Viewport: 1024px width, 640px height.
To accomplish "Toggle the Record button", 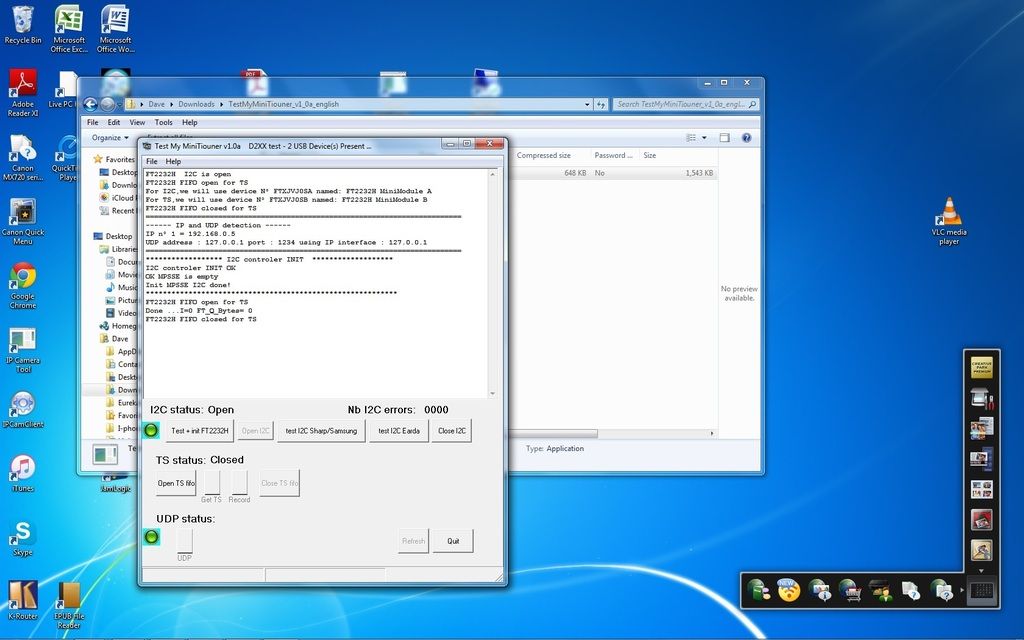I will (x=240, y=483).
